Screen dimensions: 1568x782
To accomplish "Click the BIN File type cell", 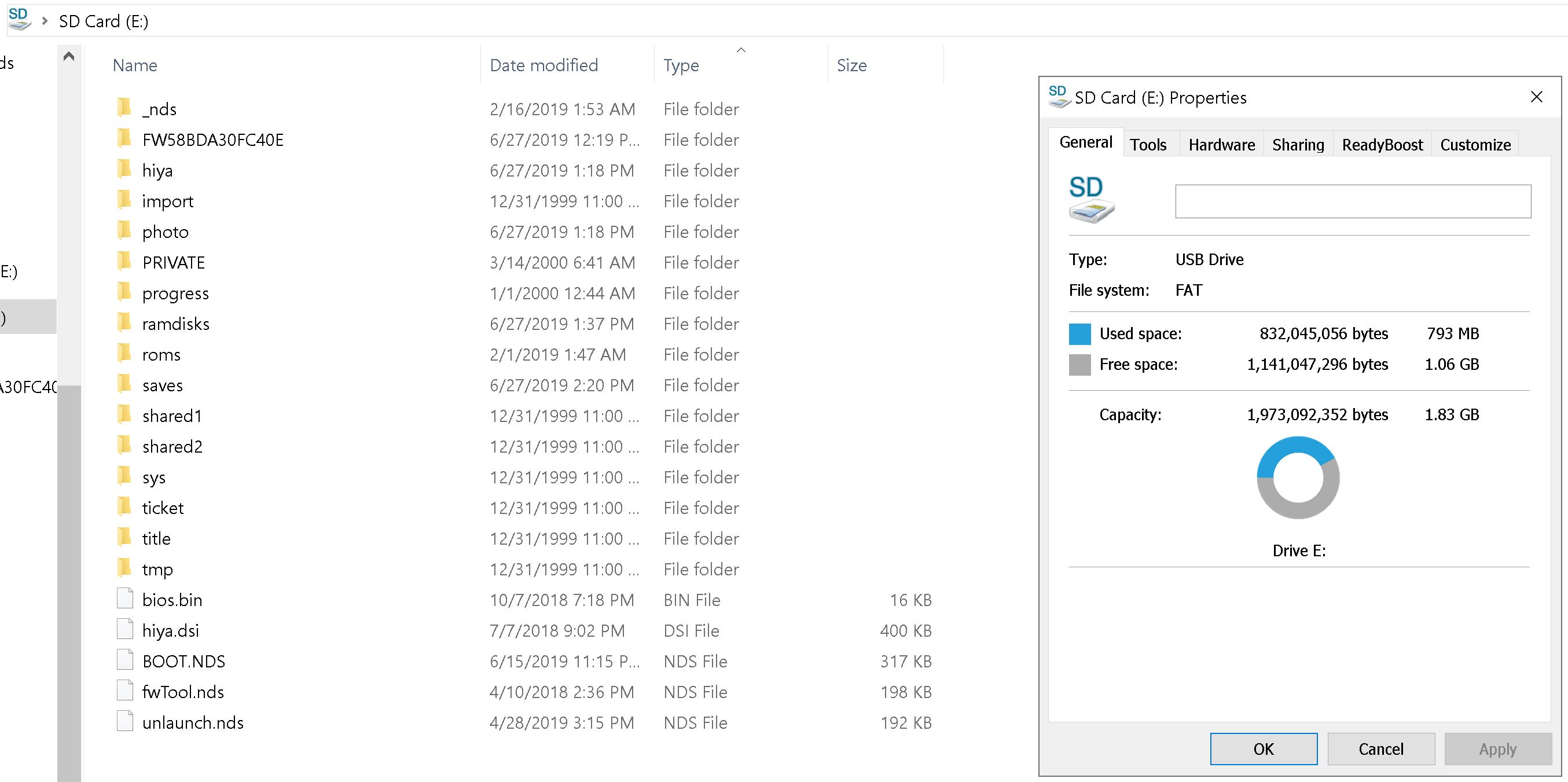I will pyautogui.click(x=692, y=600).
